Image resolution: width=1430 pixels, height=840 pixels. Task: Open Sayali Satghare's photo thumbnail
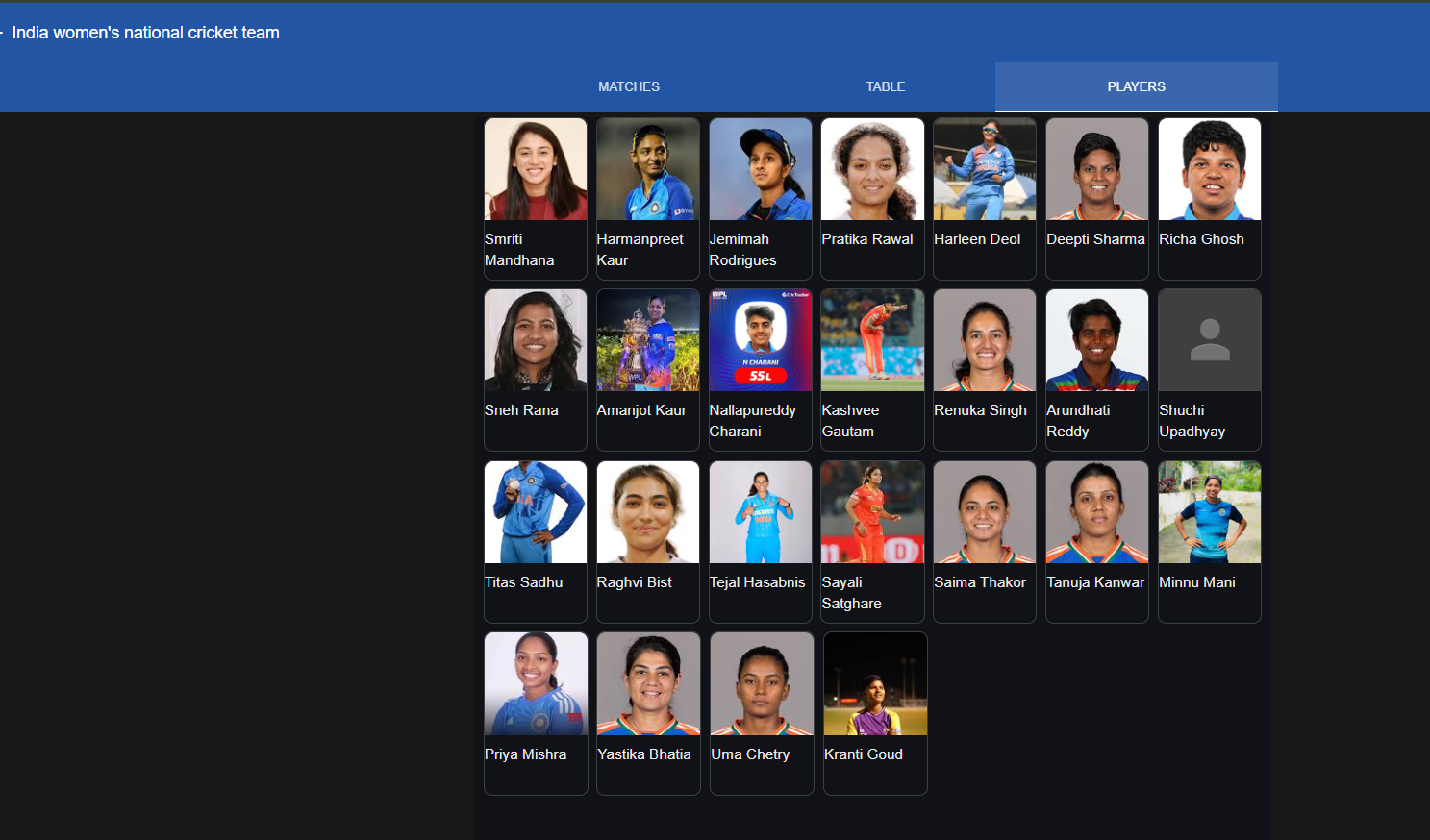873,512
